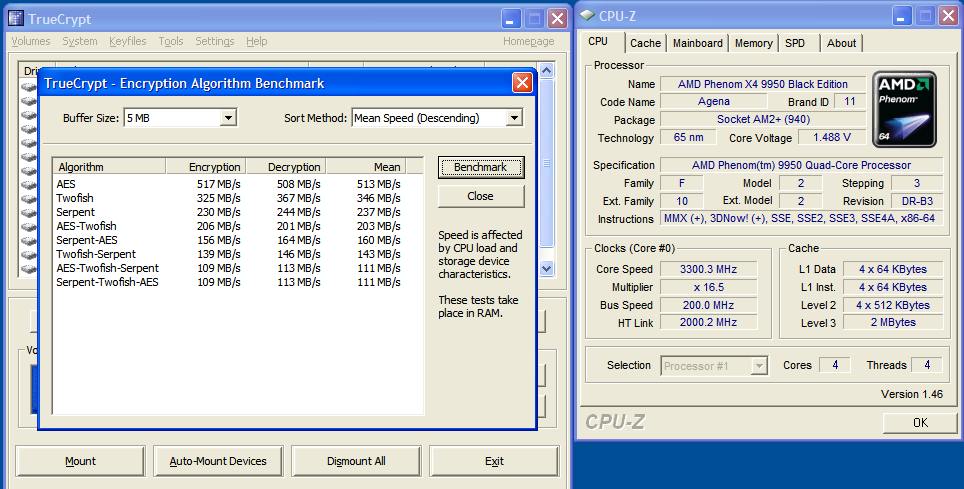Click the Specification field in CPU-Z
The height and width of the screenshot is (489, 964).
[x=801, y=165]
